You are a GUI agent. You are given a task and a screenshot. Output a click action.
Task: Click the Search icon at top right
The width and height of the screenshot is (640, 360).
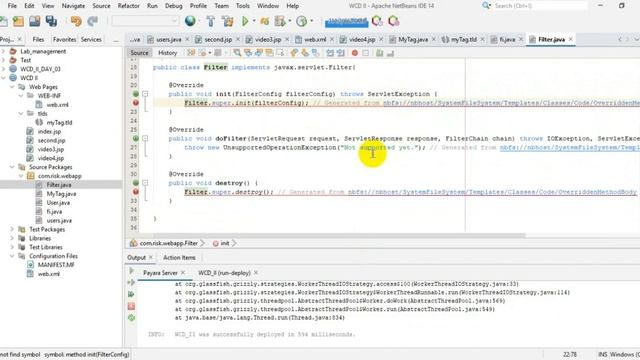pyautogui.click(x=487, y=6)
